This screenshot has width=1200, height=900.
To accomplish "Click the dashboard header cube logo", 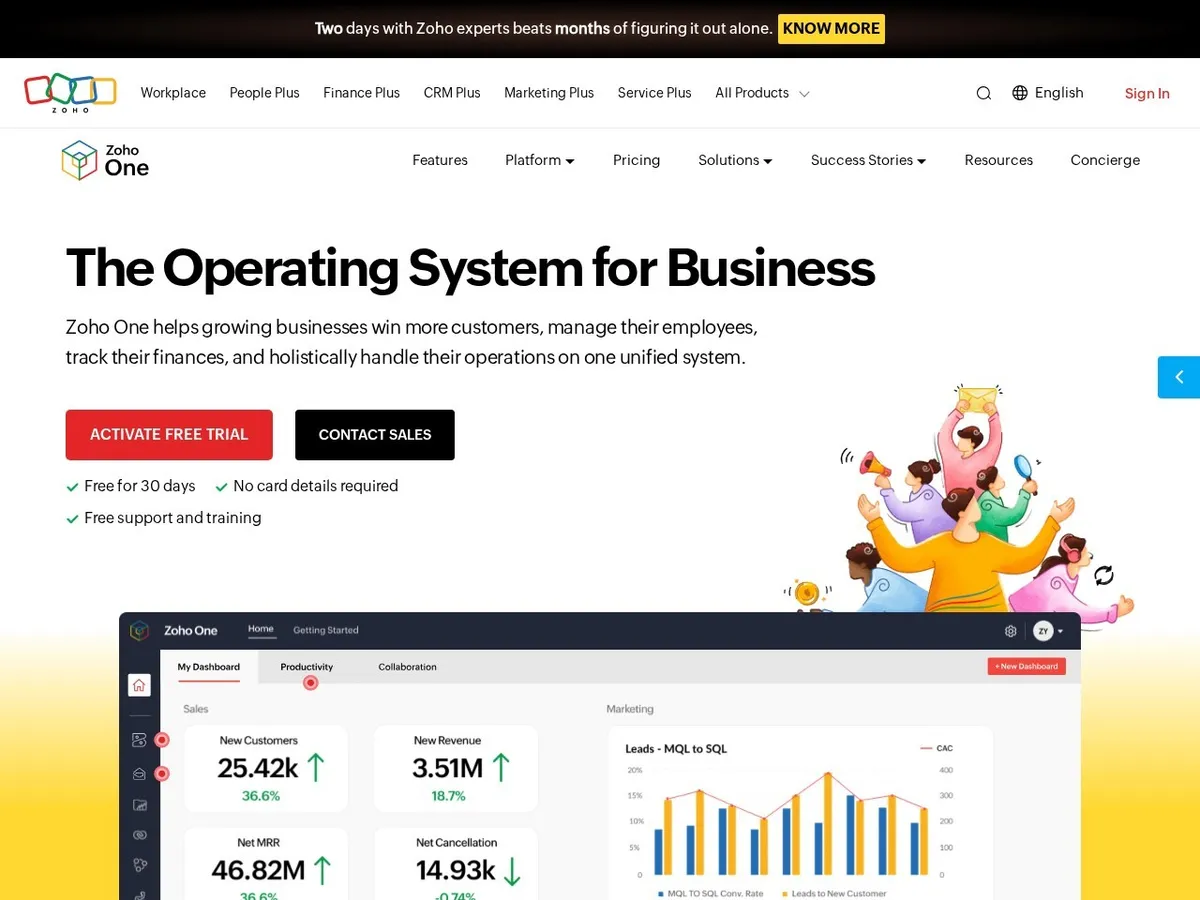I will (x=140, y=630).
